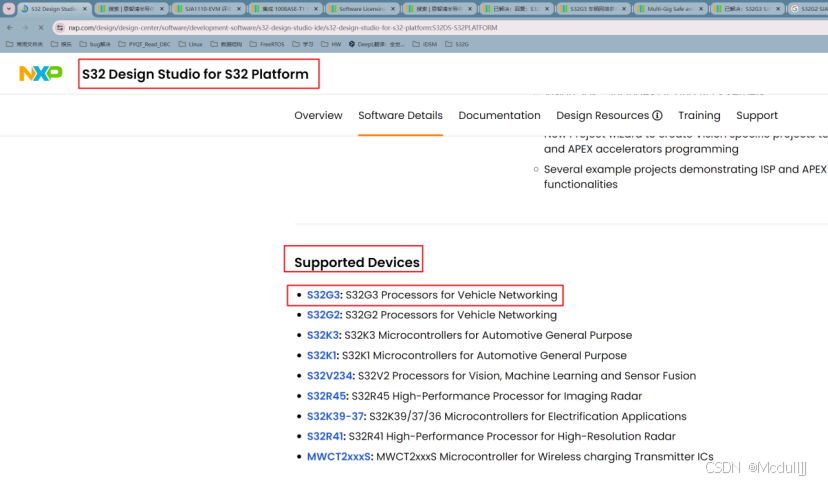
Task: Open the IDSM bookmark folder
Action: click(425, 44)
